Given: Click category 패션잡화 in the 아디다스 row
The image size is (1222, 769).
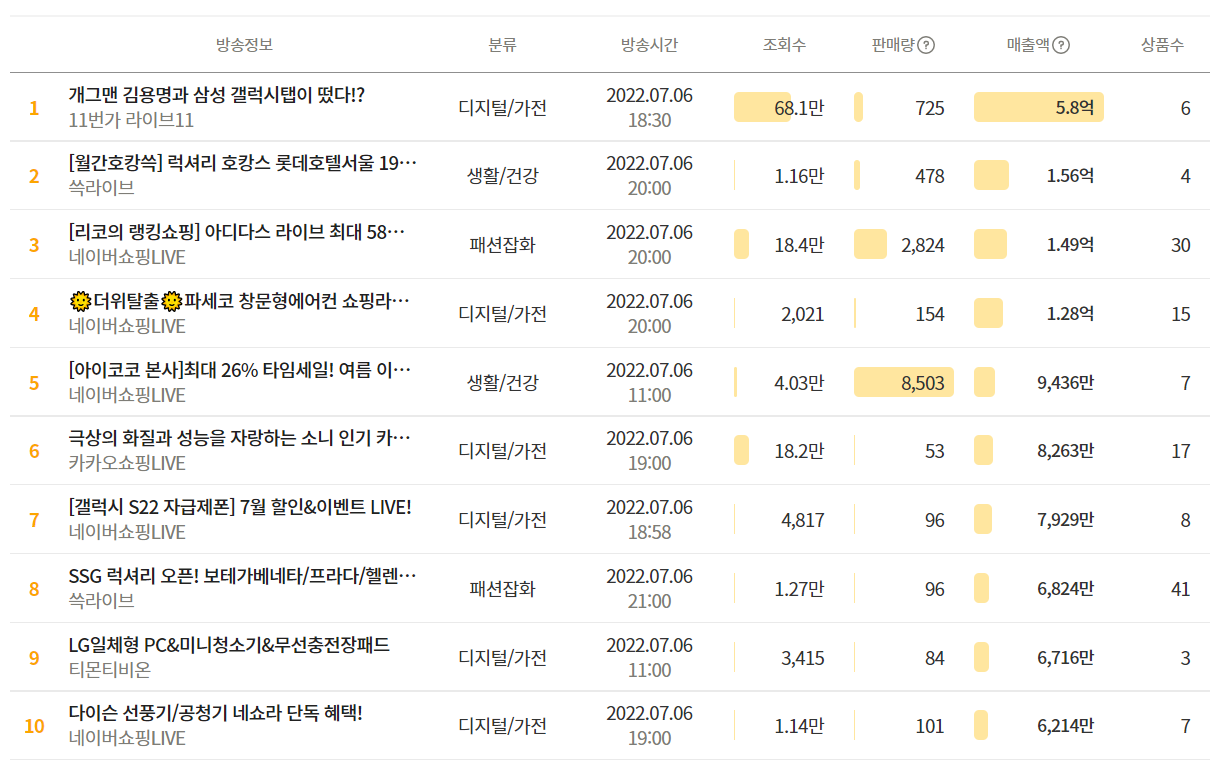Looking at the screenshot, I should click(502, 245).
